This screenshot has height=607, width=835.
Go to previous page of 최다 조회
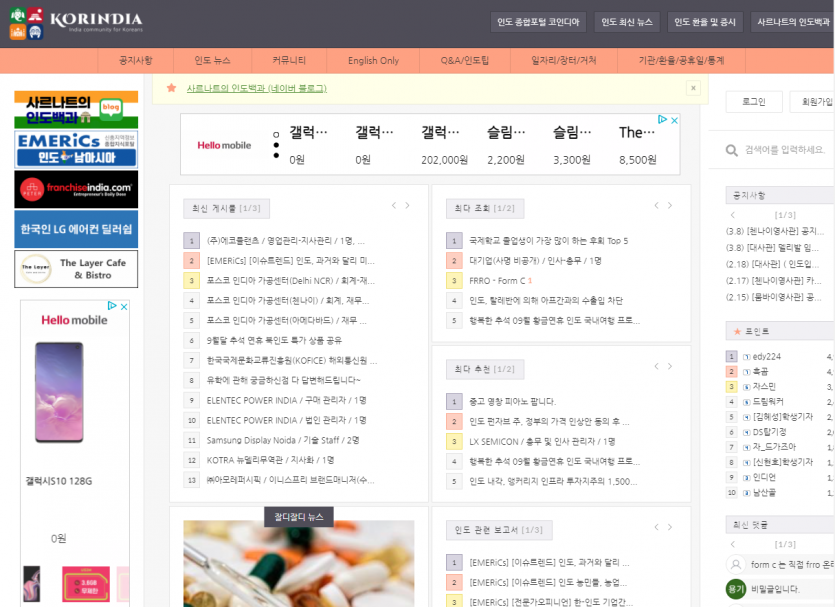point(656,206)
